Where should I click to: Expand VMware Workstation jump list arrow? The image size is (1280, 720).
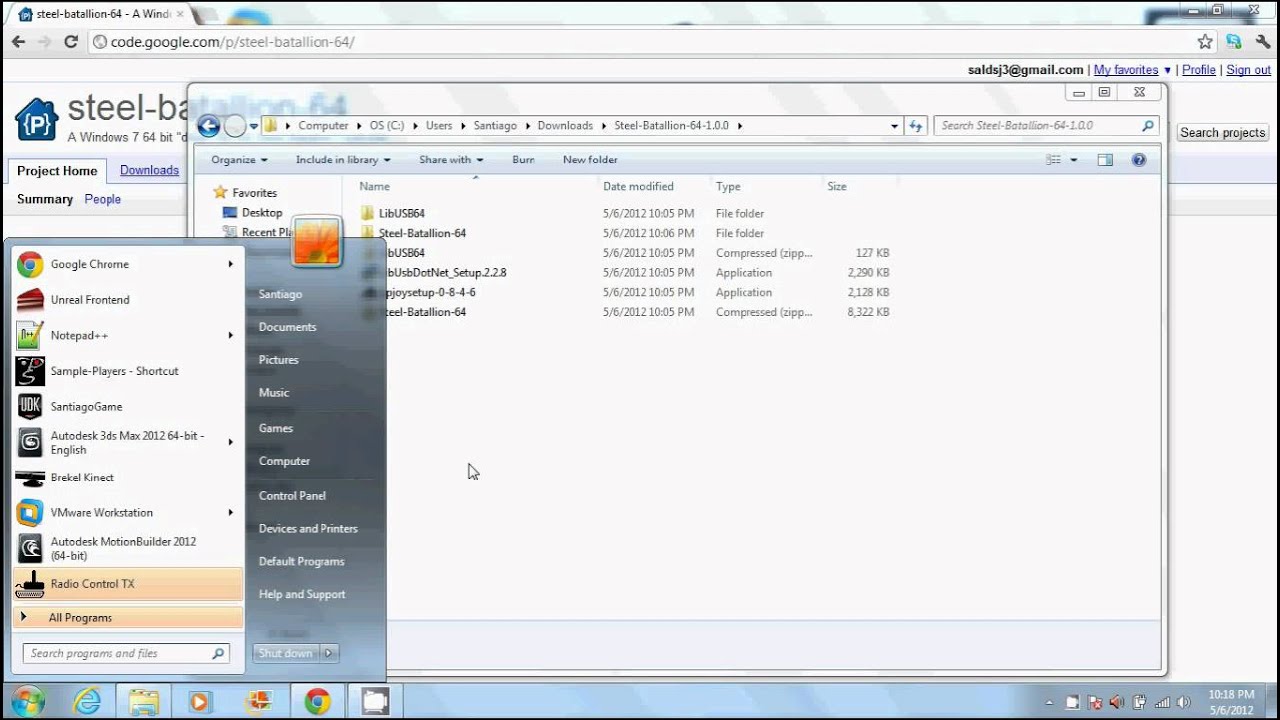(x=230, y=513)
